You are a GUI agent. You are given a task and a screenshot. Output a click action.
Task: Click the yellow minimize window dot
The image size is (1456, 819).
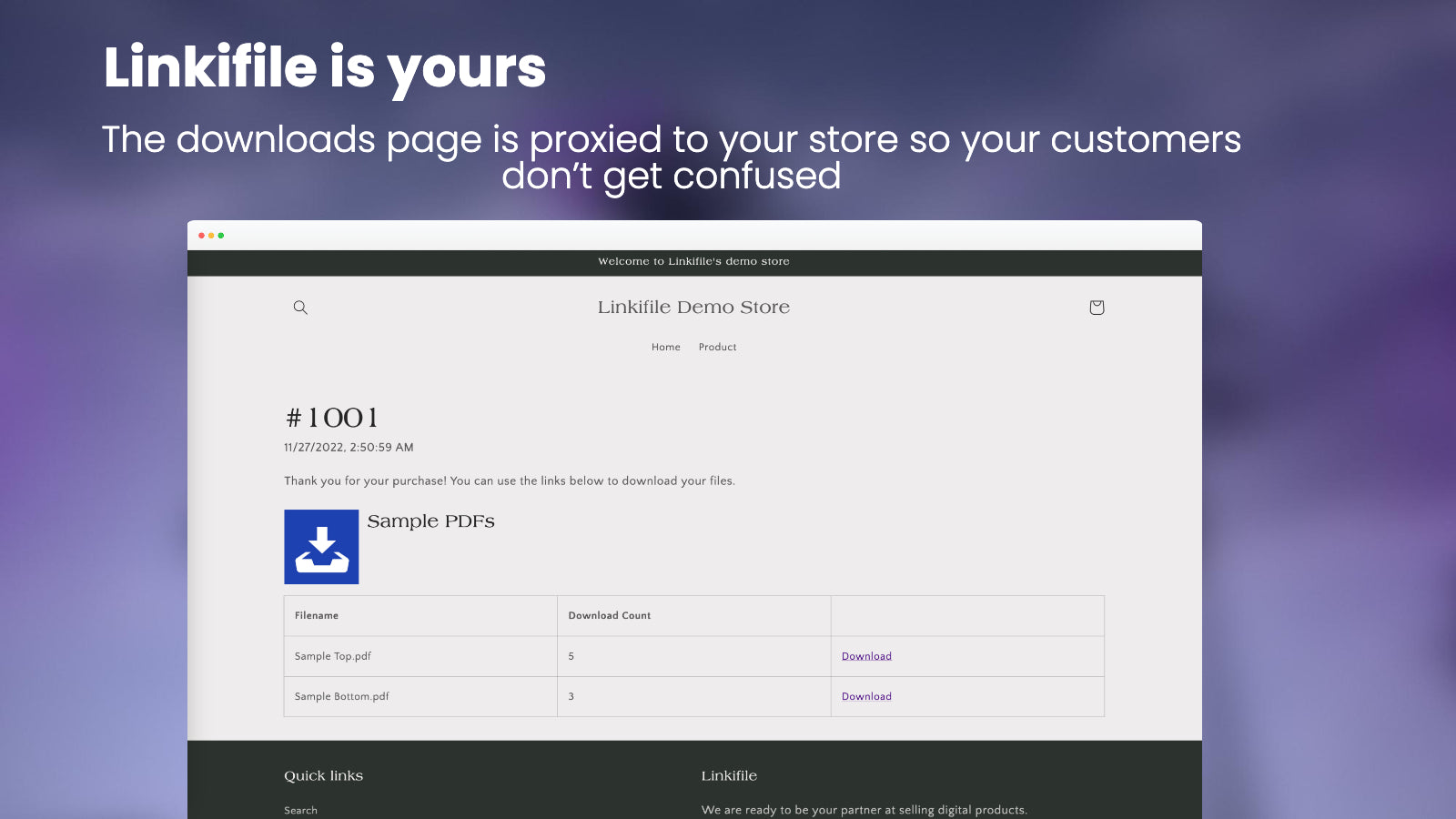point(211,236)
